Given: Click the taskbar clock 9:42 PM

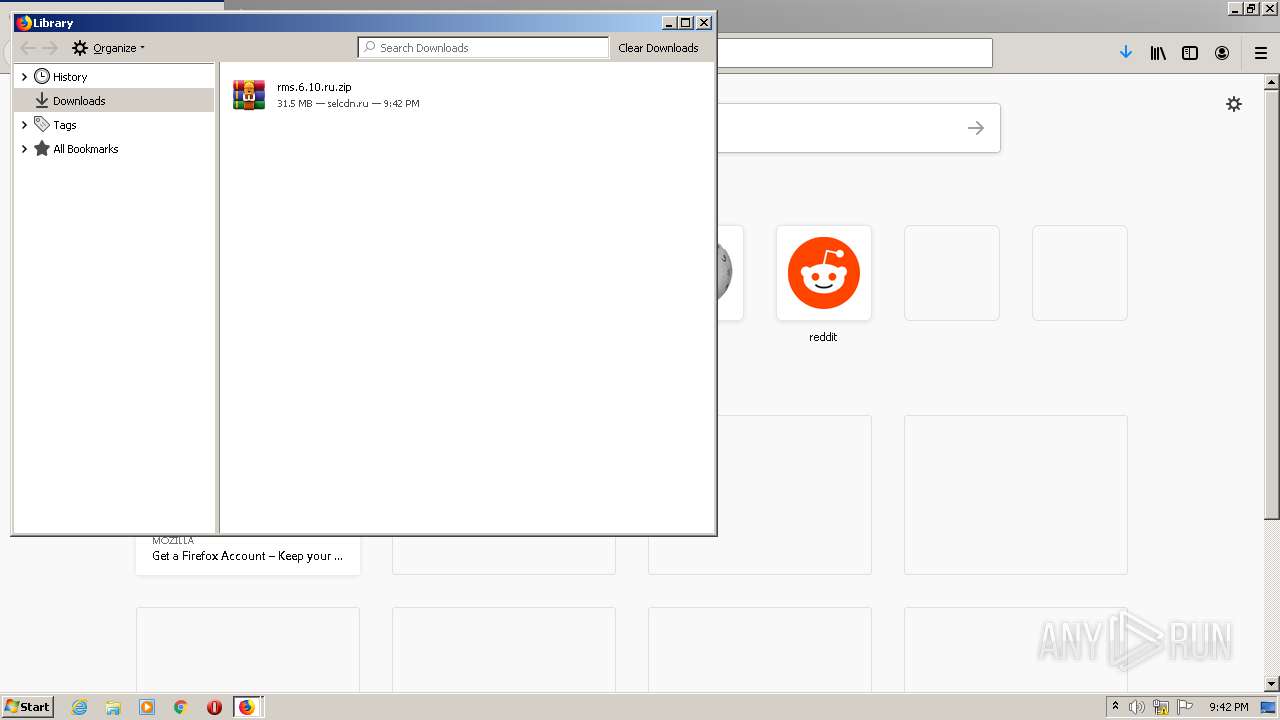Looking at the screenshot, I should [x=1228, y=707].
